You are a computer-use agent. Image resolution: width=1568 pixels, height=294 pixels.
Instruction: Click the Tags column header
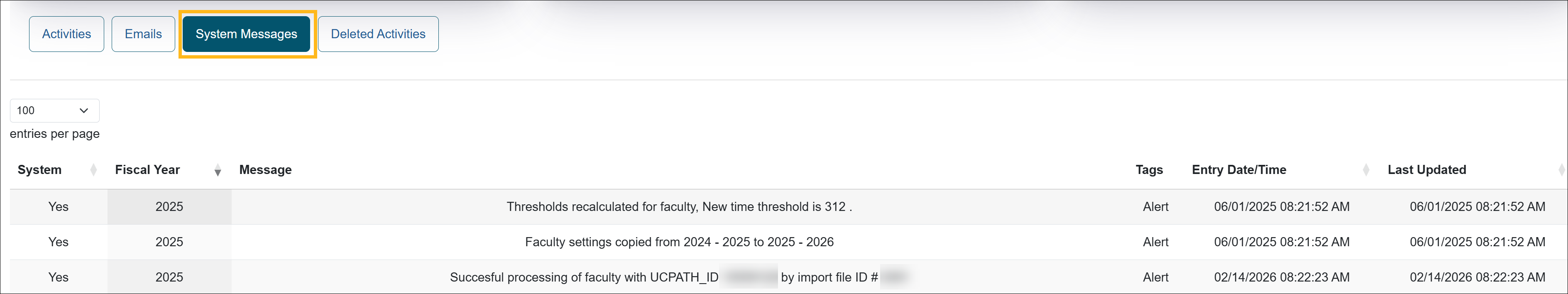point(1150,170)
